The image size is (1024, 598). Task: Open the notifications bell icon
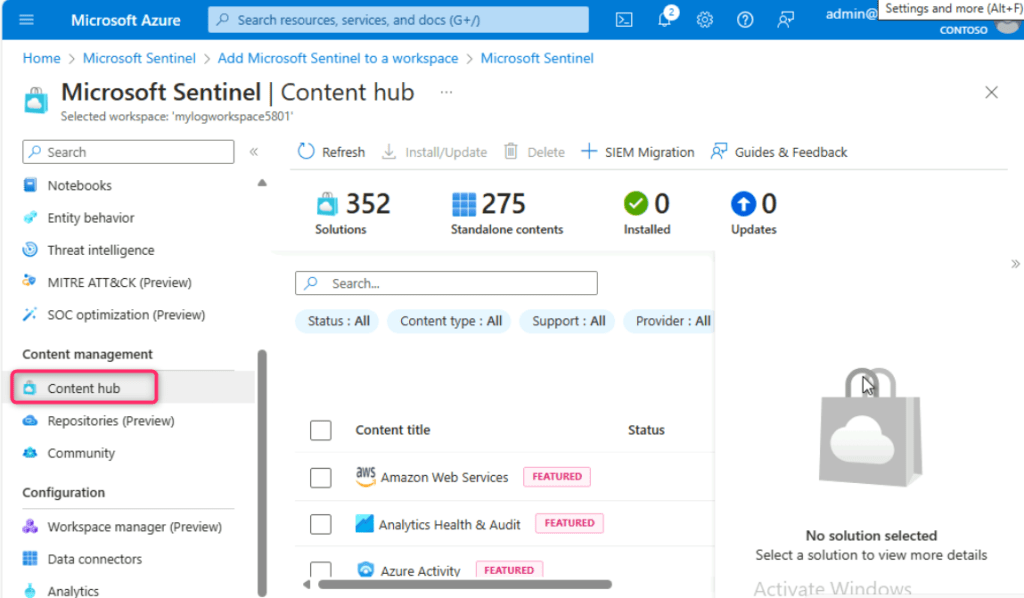click(x=664, y=20)
